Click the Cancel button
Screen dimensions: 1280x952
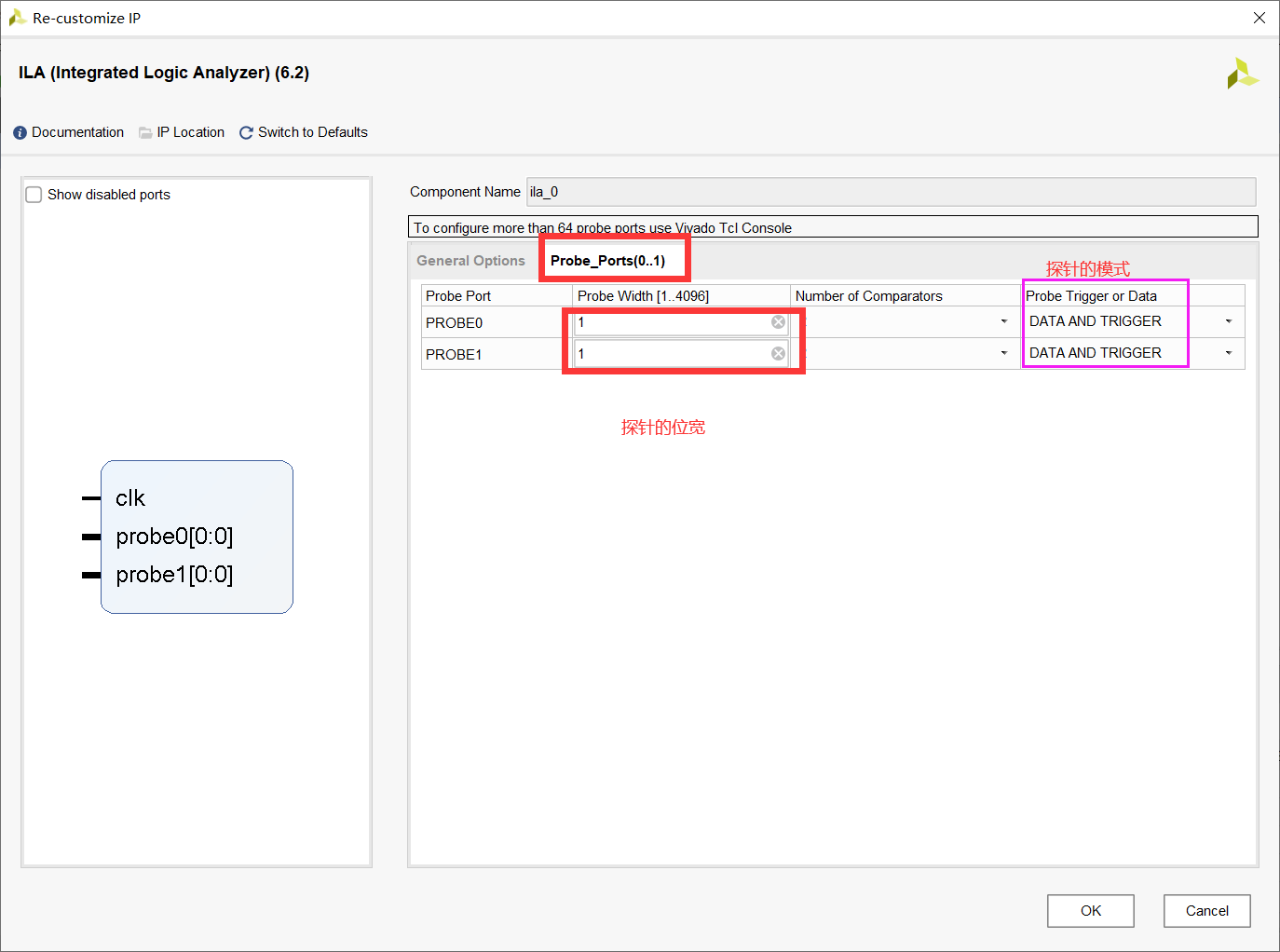(1206, 911)
